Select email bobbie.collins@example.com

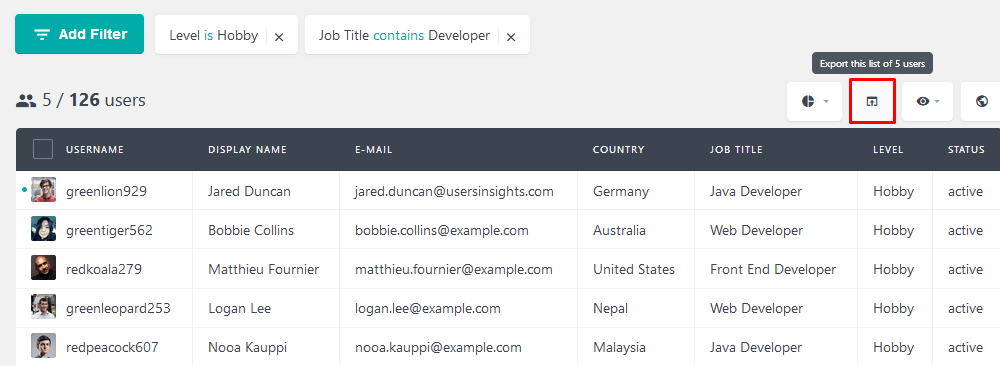coord(442,230)
